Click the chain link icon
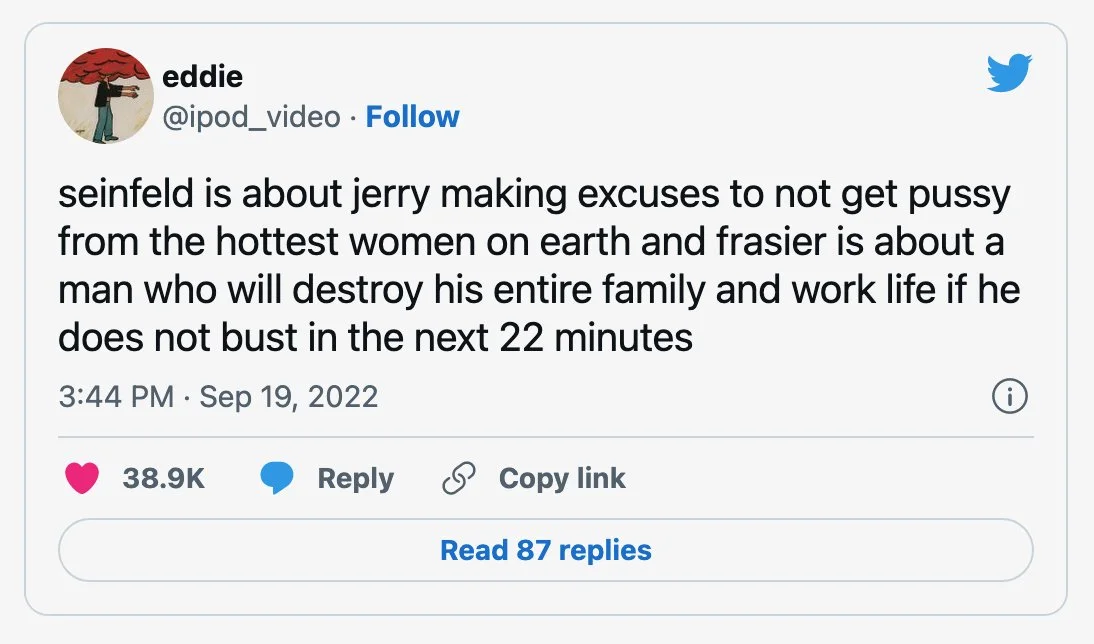 (457, 479)
